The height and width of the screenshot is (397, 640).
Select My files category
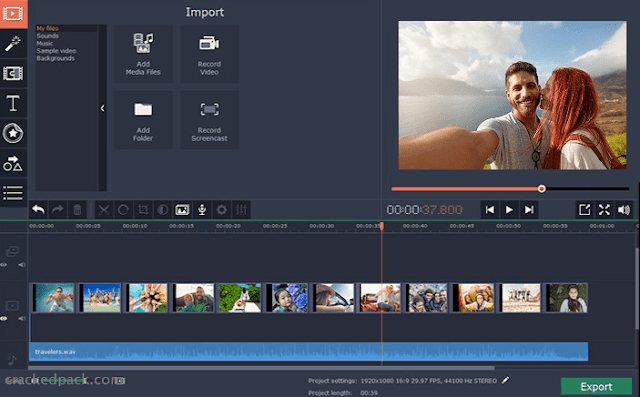[47, 28]
